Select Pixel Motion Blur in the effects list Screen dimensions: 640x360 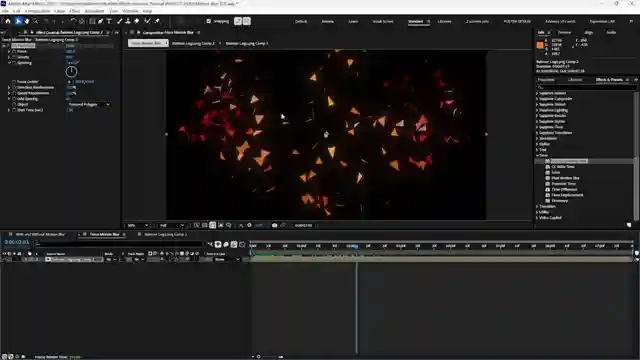565,178
